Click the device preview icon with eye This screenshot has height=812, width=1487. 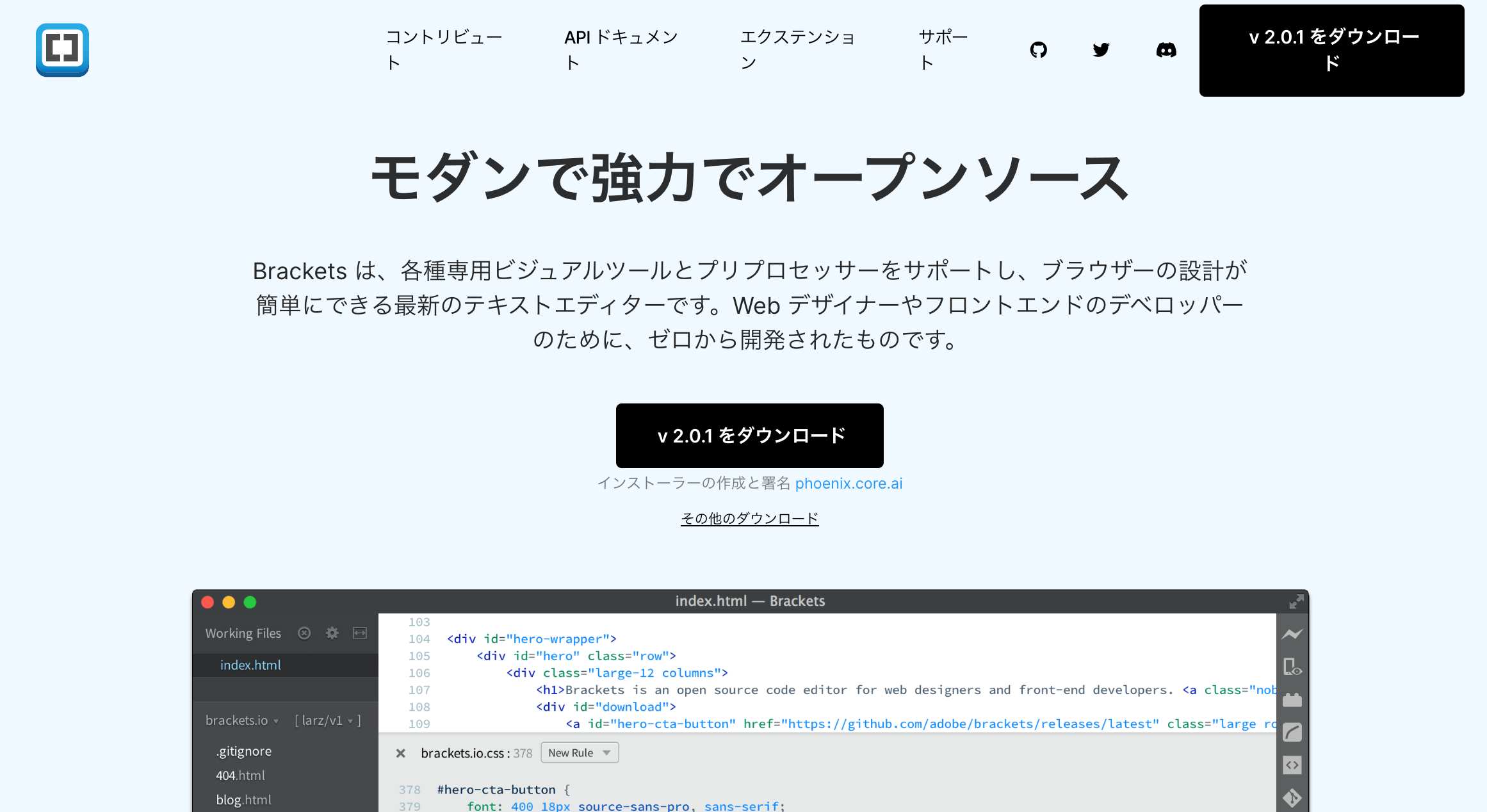[x=1292, y=667]
